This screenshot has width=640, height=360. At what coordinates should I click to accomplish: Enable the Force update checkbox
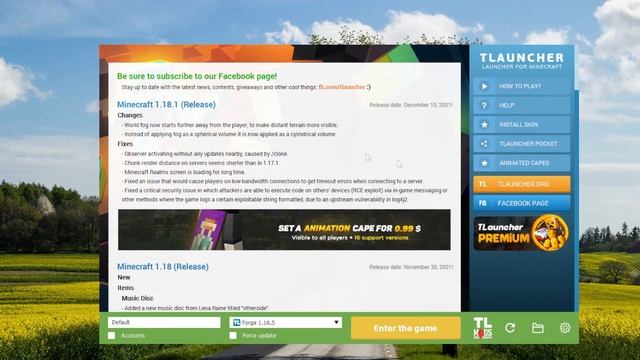(x=233, y=336)
